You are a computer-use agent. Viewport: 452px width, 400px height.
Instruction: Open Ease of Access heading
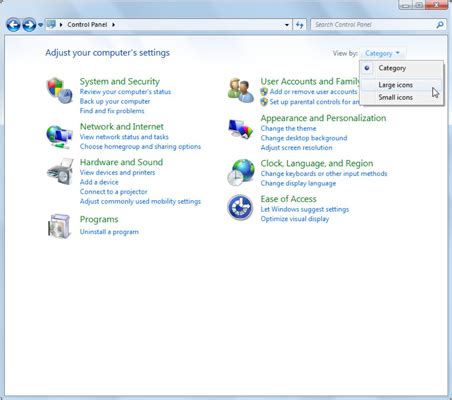coord(288,199)
